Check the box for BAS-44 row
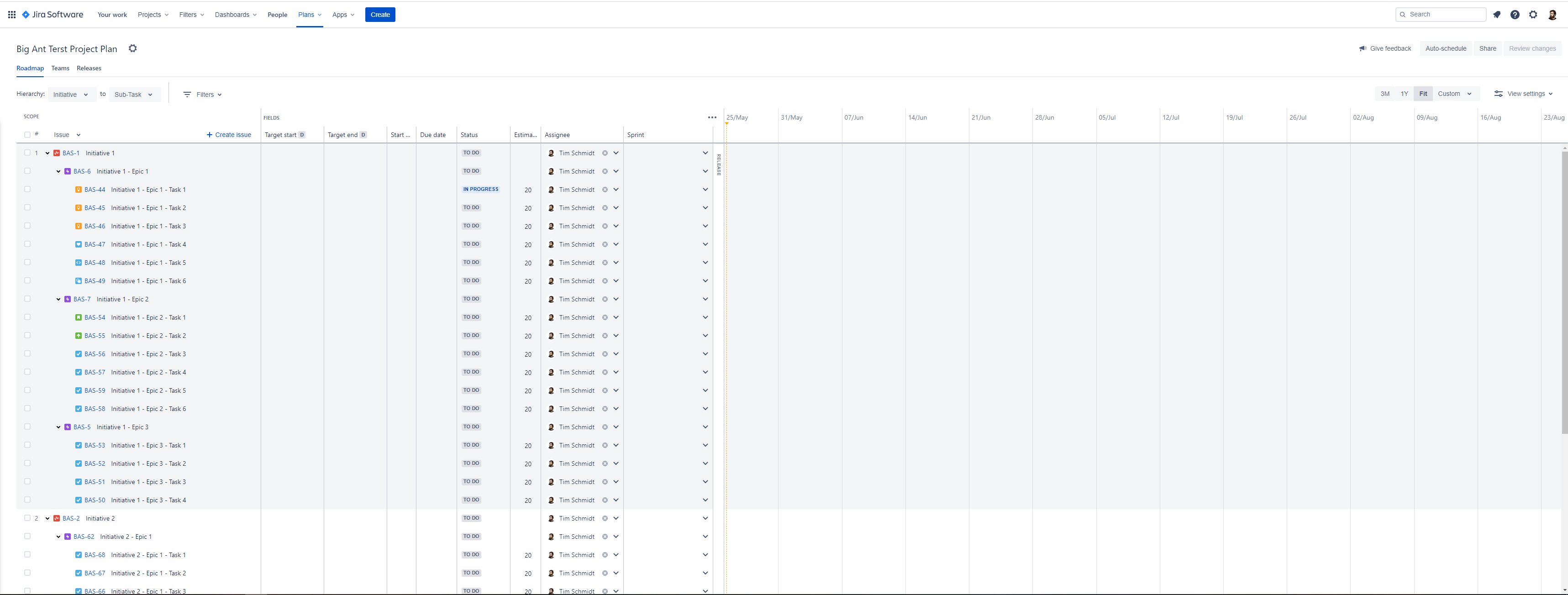The height and width of the screenshot is (595, 1568). (x=27, y=190)
